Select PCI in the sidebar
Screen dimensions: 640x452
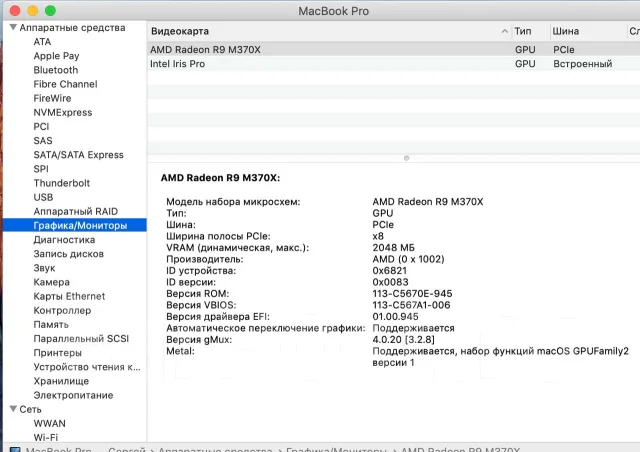pos(41,127)
